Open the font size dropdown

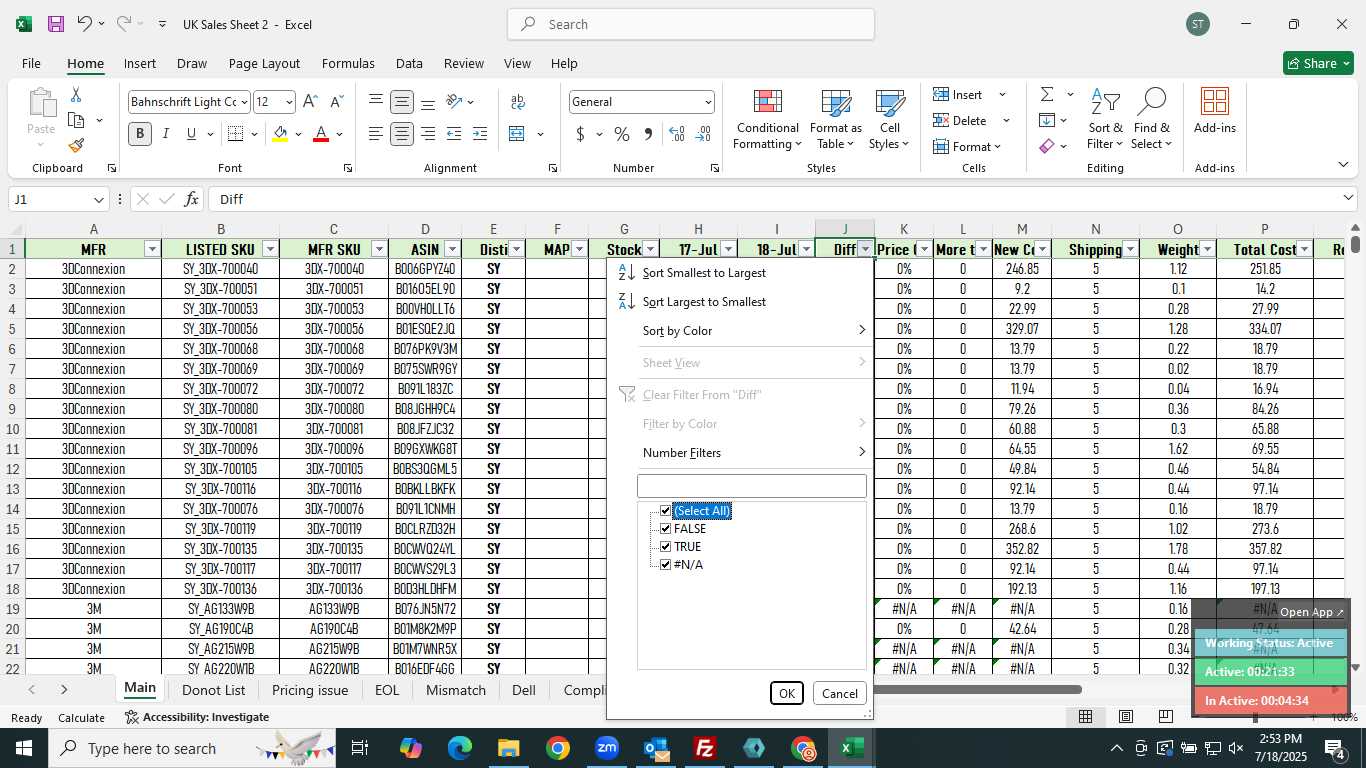click(x=289, y=102)
